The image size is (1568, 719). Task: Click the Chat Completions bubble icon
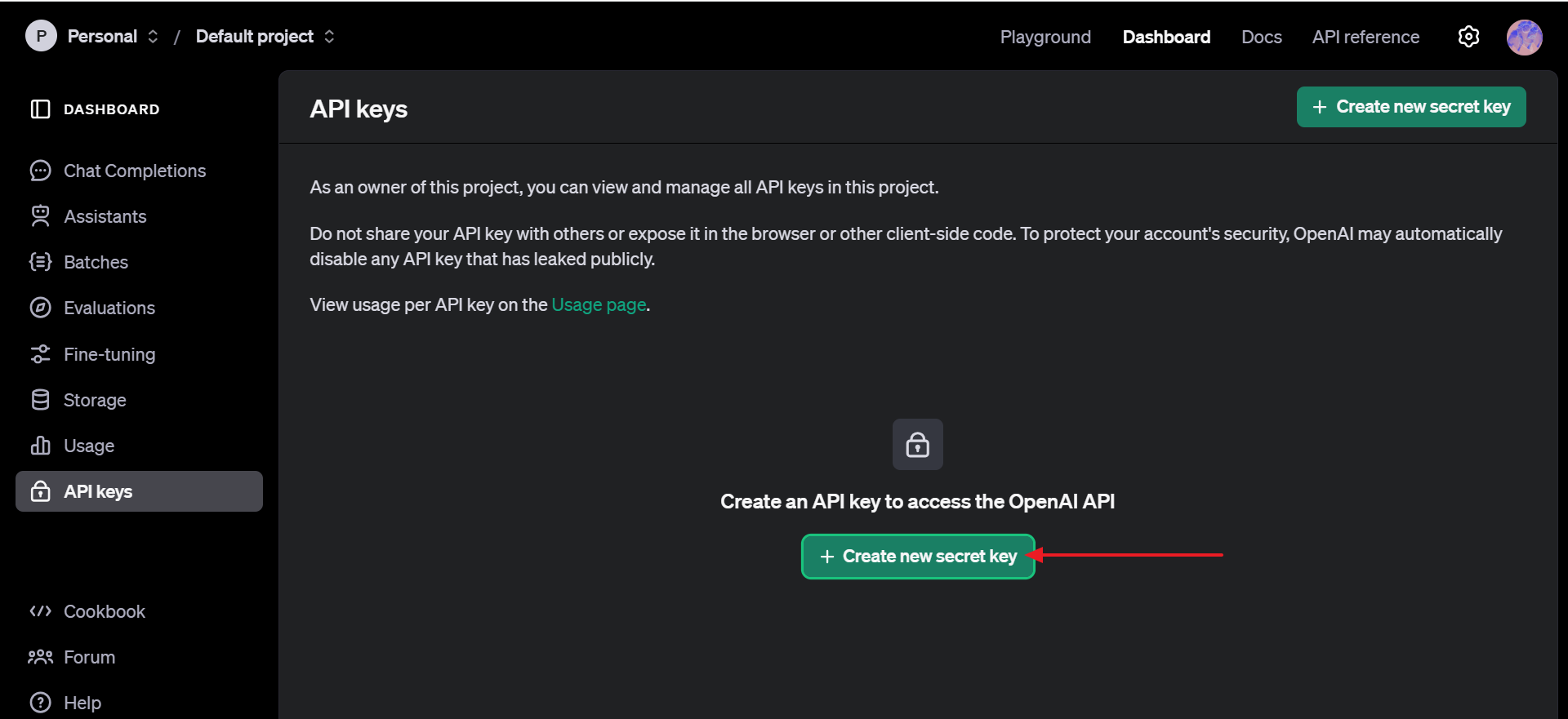(x=40, y=171)
